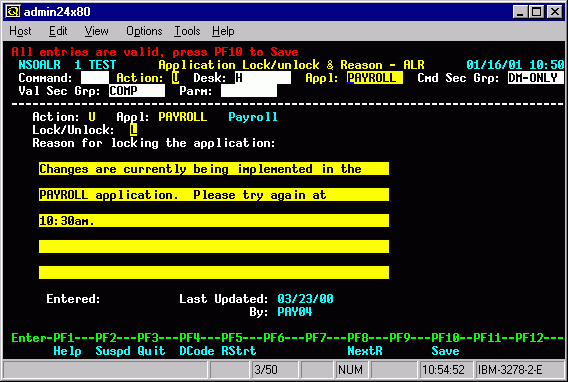Click 'Reason for locking the application:' text
This screenshot has height=382, width=568.
[154, 143]
